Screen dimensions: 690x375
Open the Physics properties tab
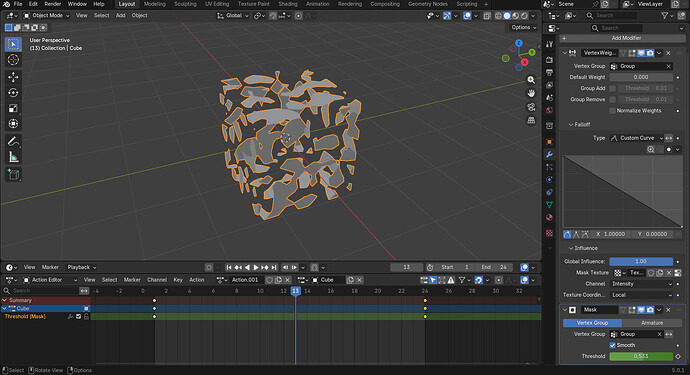pyautogui.click(x=549, y=180)
